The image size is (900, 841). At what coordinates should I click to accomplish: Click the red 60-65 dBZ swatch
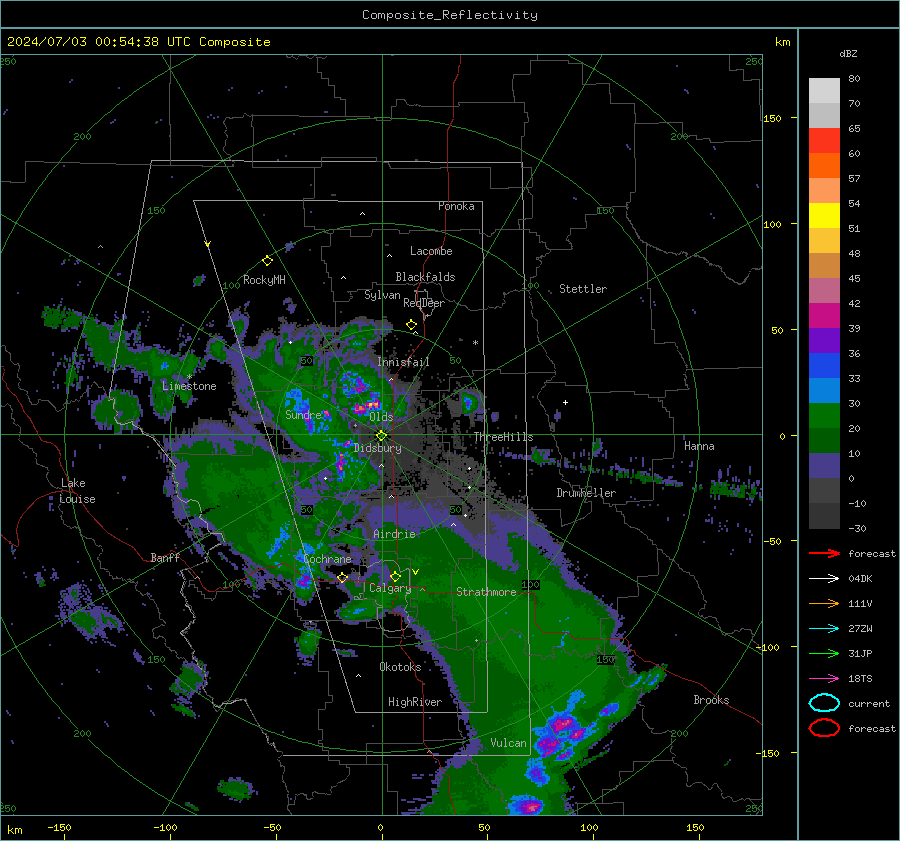(824, 141)
